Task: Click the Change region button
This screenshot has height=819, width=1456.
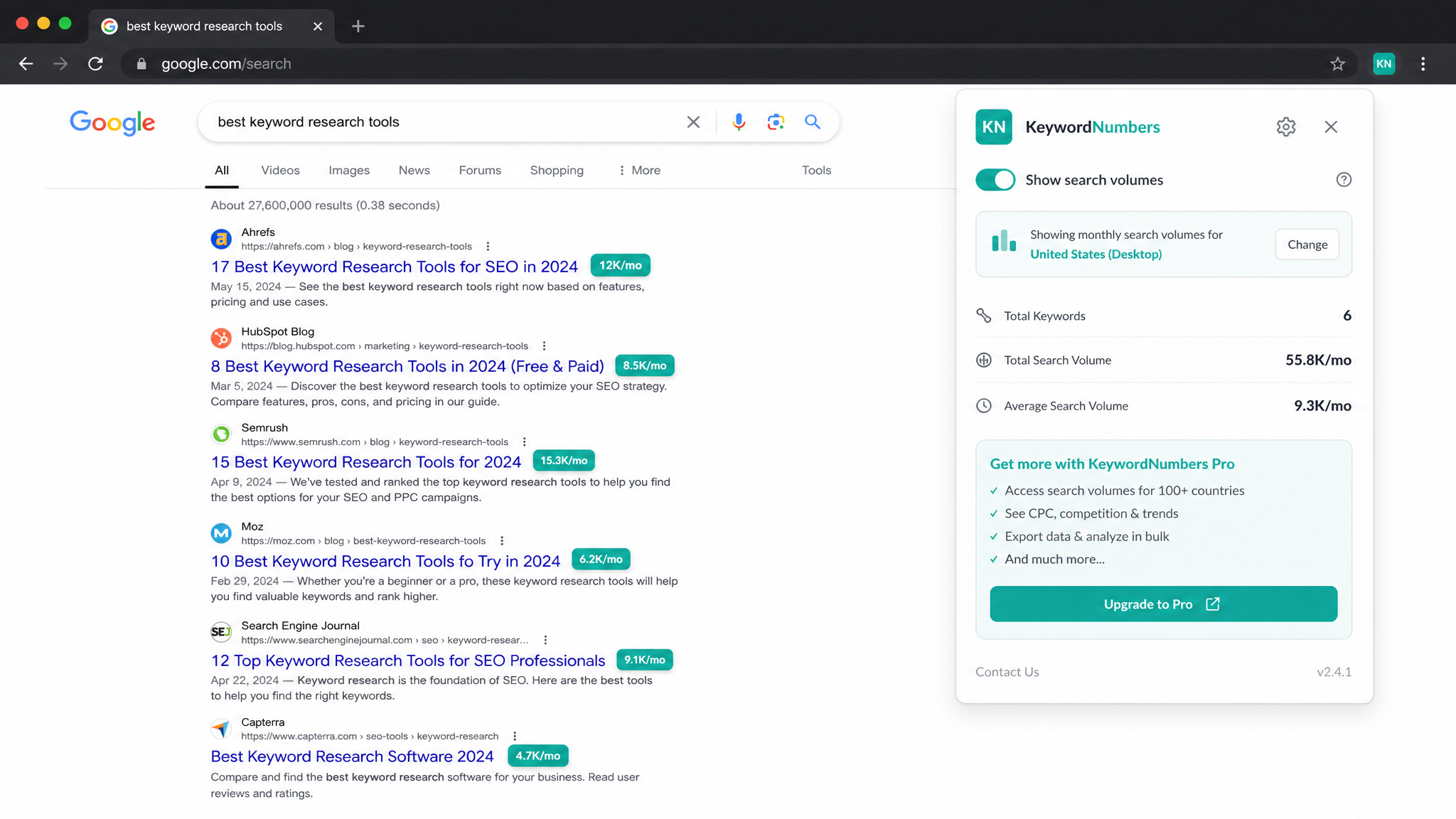Action: click(x=1307, y=245)
